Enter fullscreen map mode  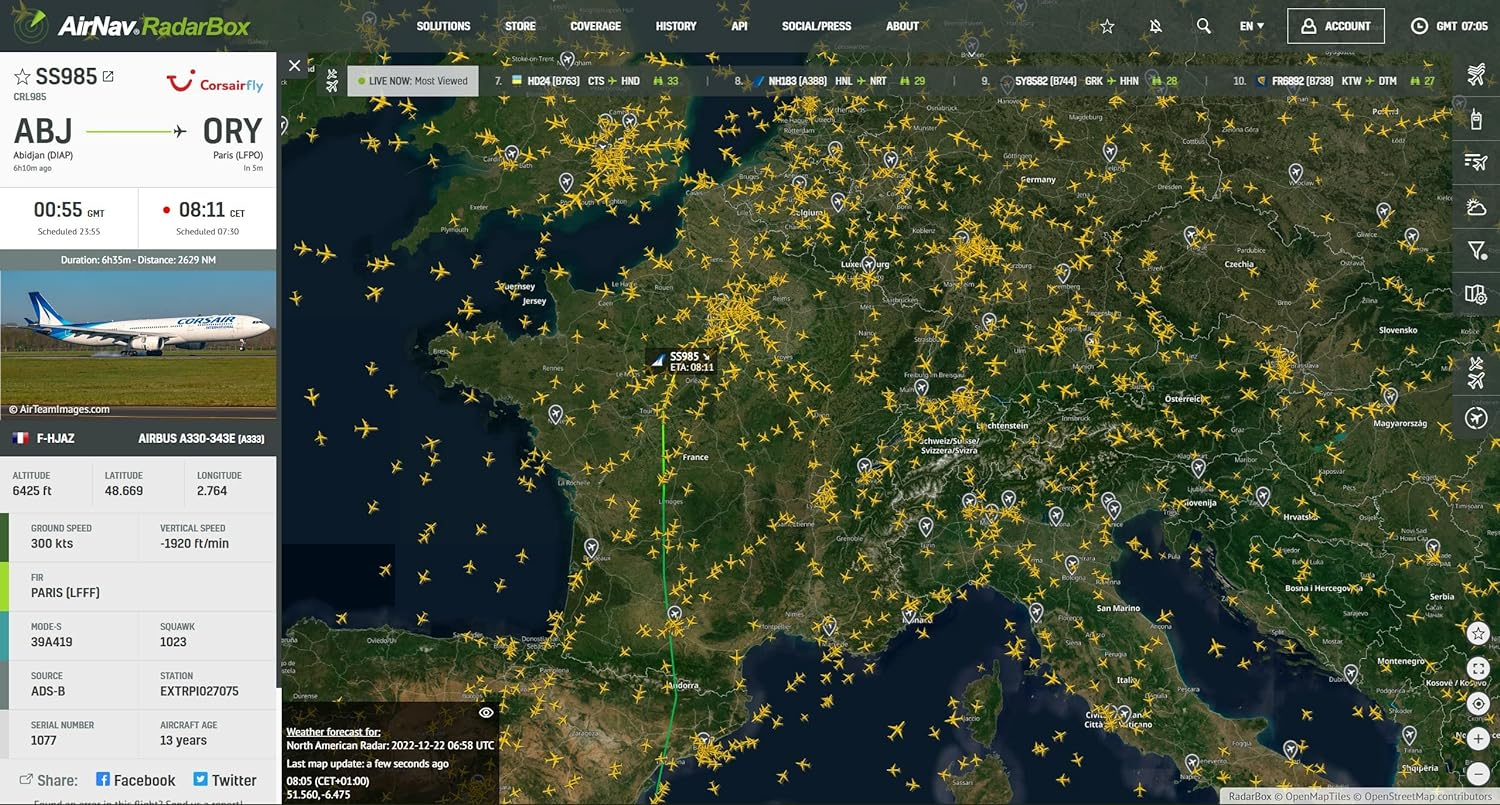point(1478,668)
